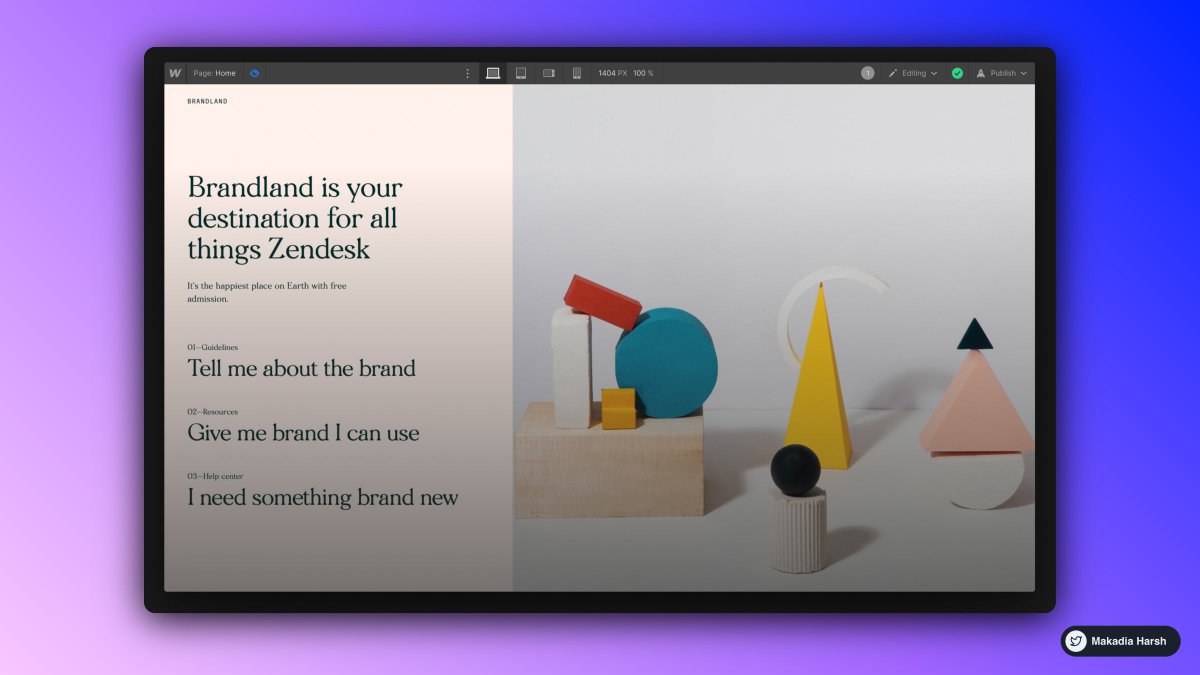Open the Editing mode dropdown
Viewport: 1200px width, 675px height.
934,73
